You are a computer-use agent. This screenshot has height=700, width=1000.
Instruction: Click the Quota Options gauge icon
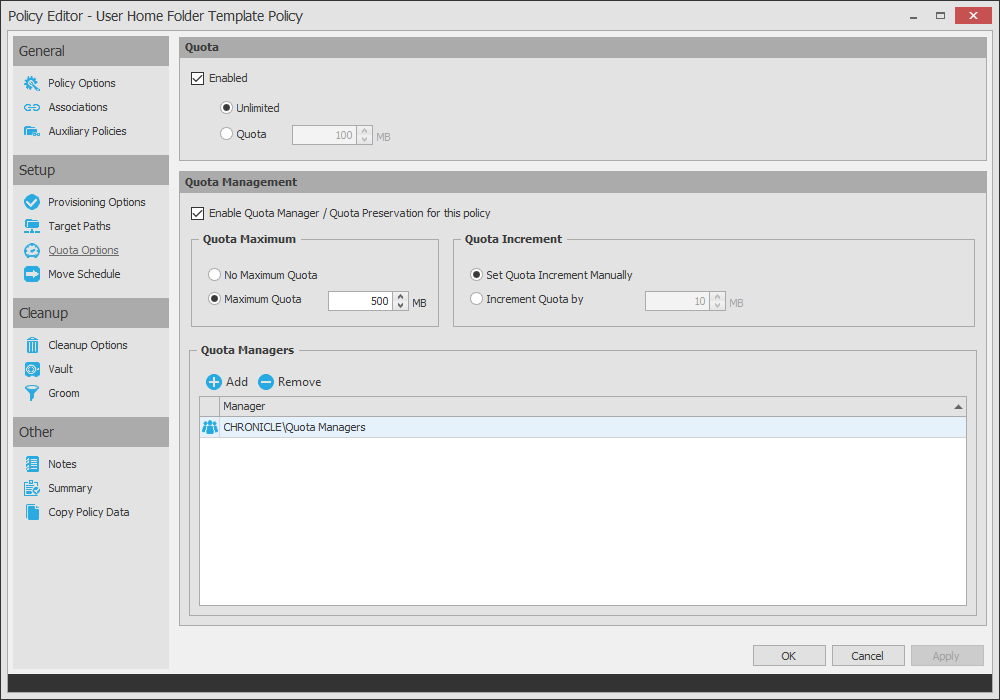click(x=32, y=251)
